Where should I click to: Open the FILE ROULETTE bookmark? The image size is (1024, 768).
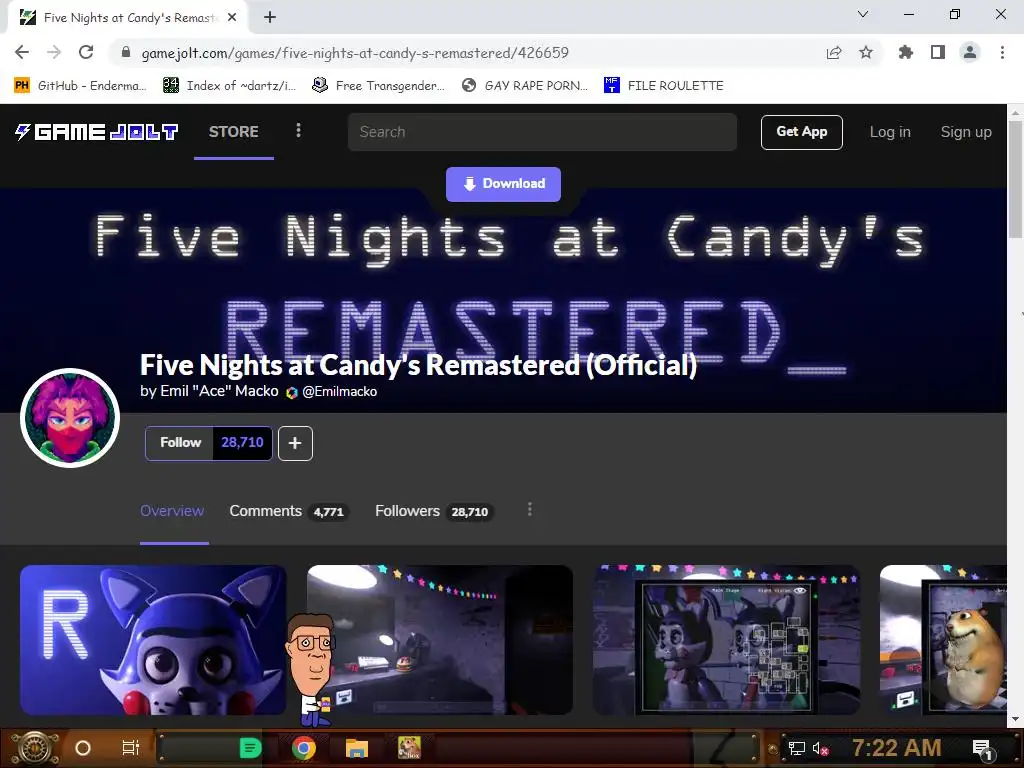point(664,86)
